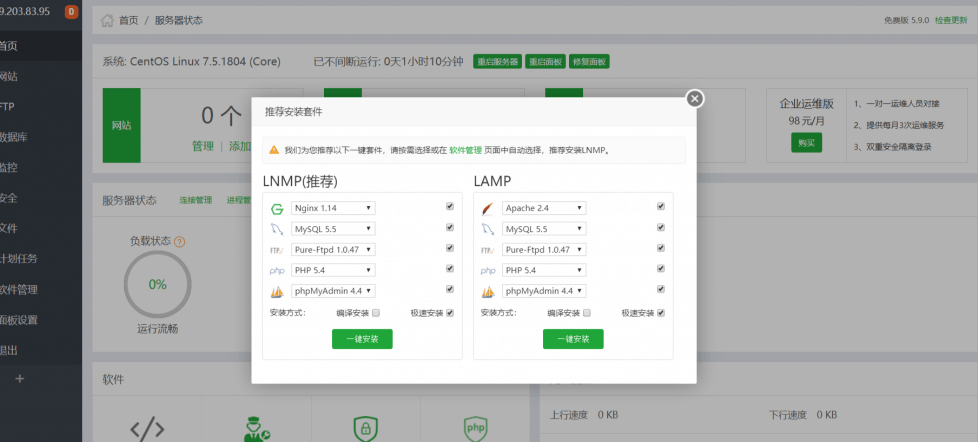Click the plus icon in left sidebar
Image resolution: width=978 pixels, height=442 pixels.
tap(19, 378)
